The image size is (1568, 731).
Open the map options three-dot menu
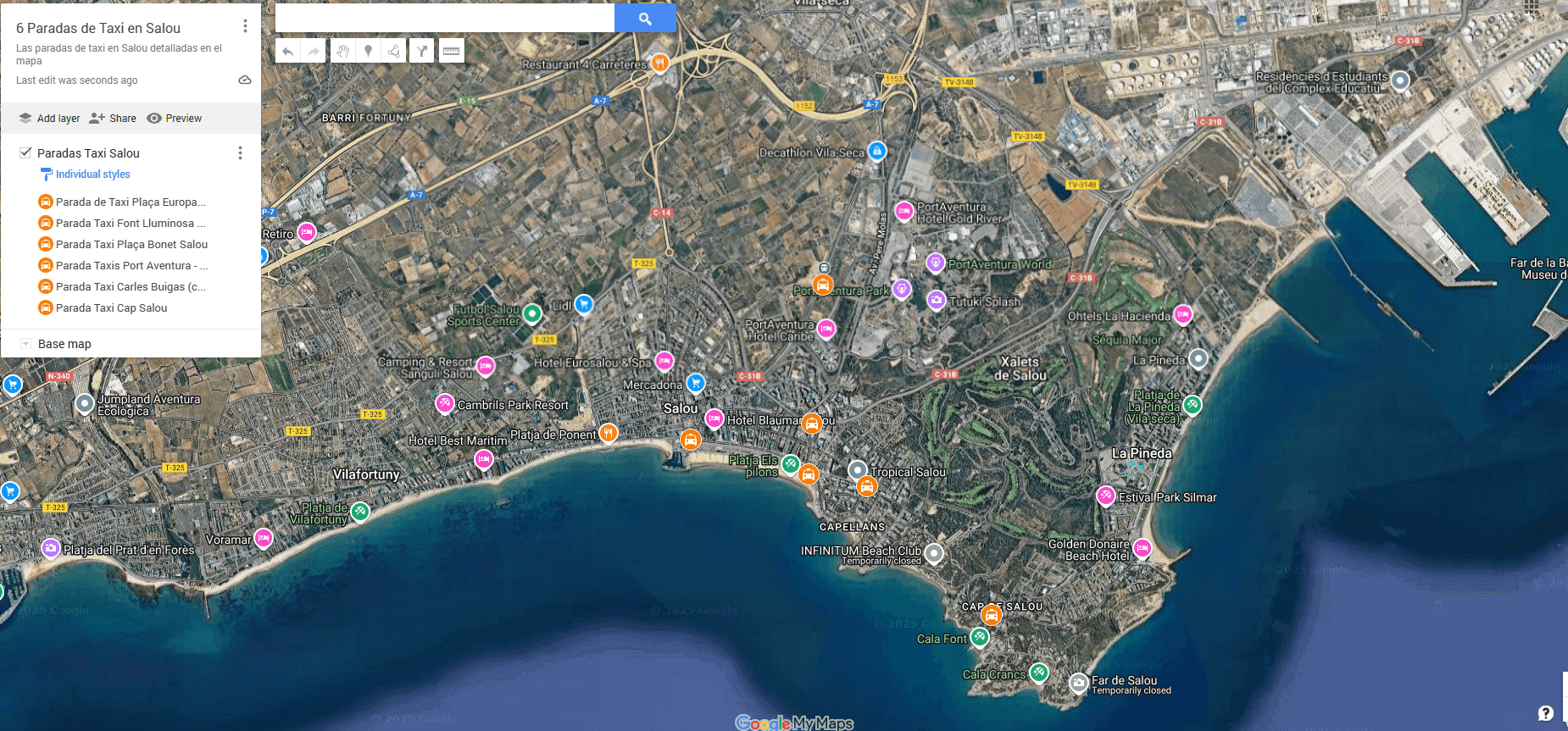point(245,26)
